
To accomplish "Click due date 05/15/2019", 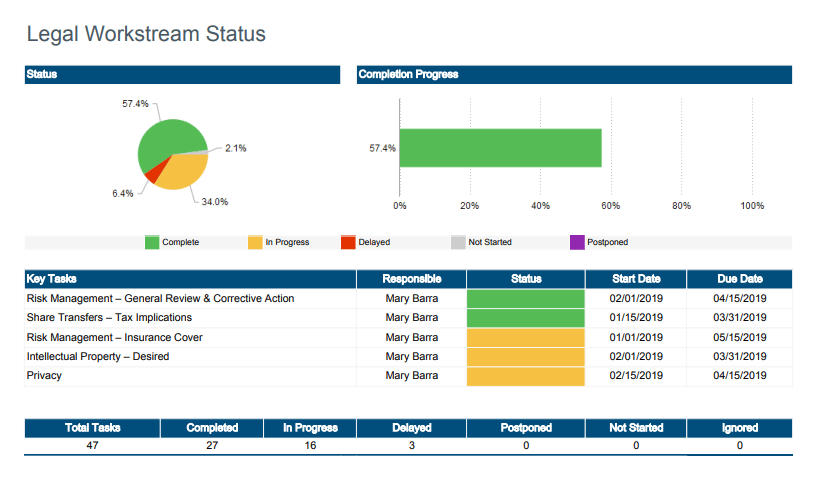I will (x=739, y=337).
